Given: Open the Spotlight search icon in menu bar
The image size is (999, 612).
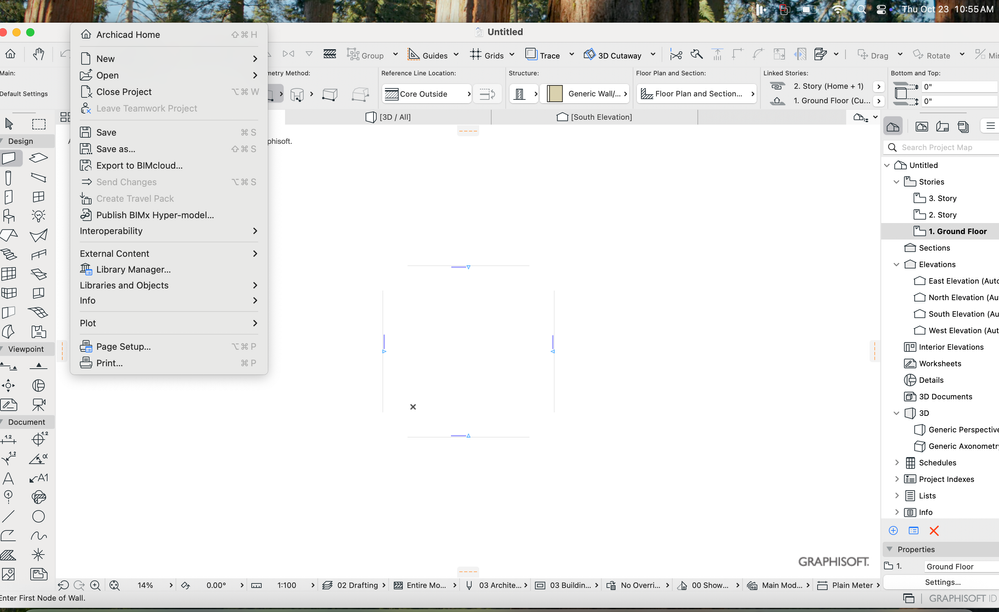Looking at the screenshot, I should 861,10.
